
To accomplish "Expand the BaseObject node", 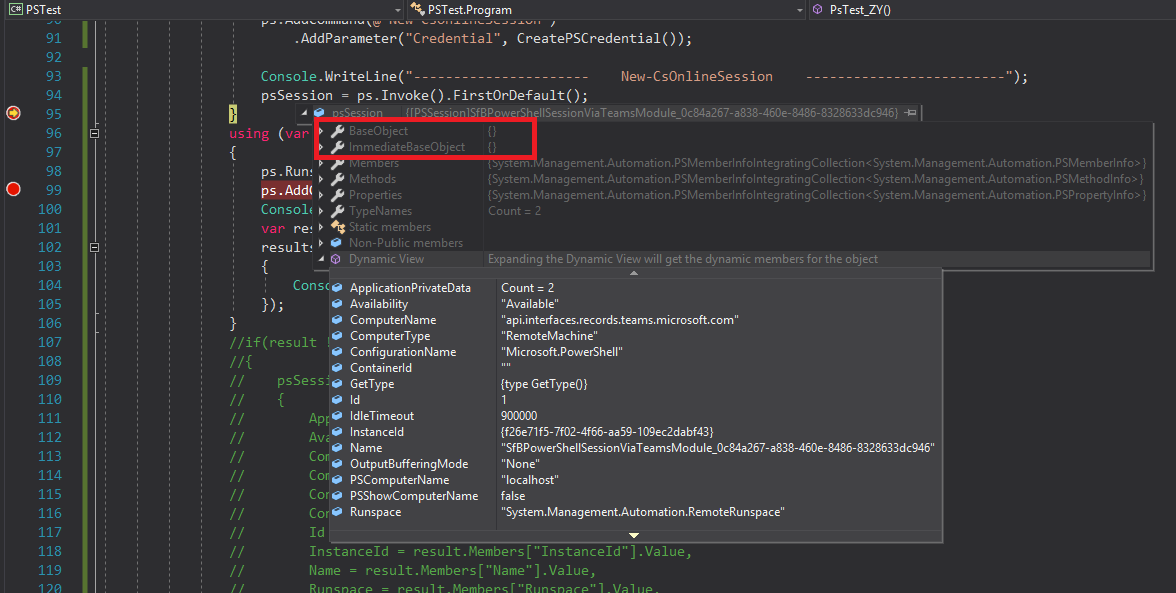I will 322,131.
